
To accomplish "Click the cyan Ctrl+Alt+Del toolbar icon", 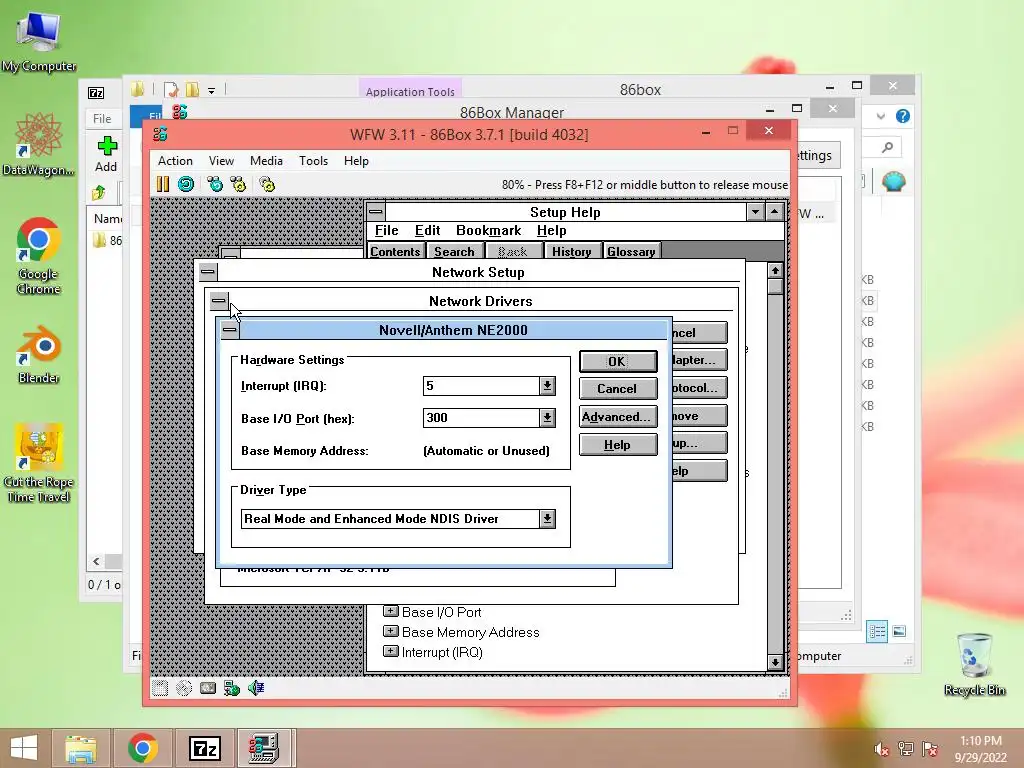I will point(215,184).
